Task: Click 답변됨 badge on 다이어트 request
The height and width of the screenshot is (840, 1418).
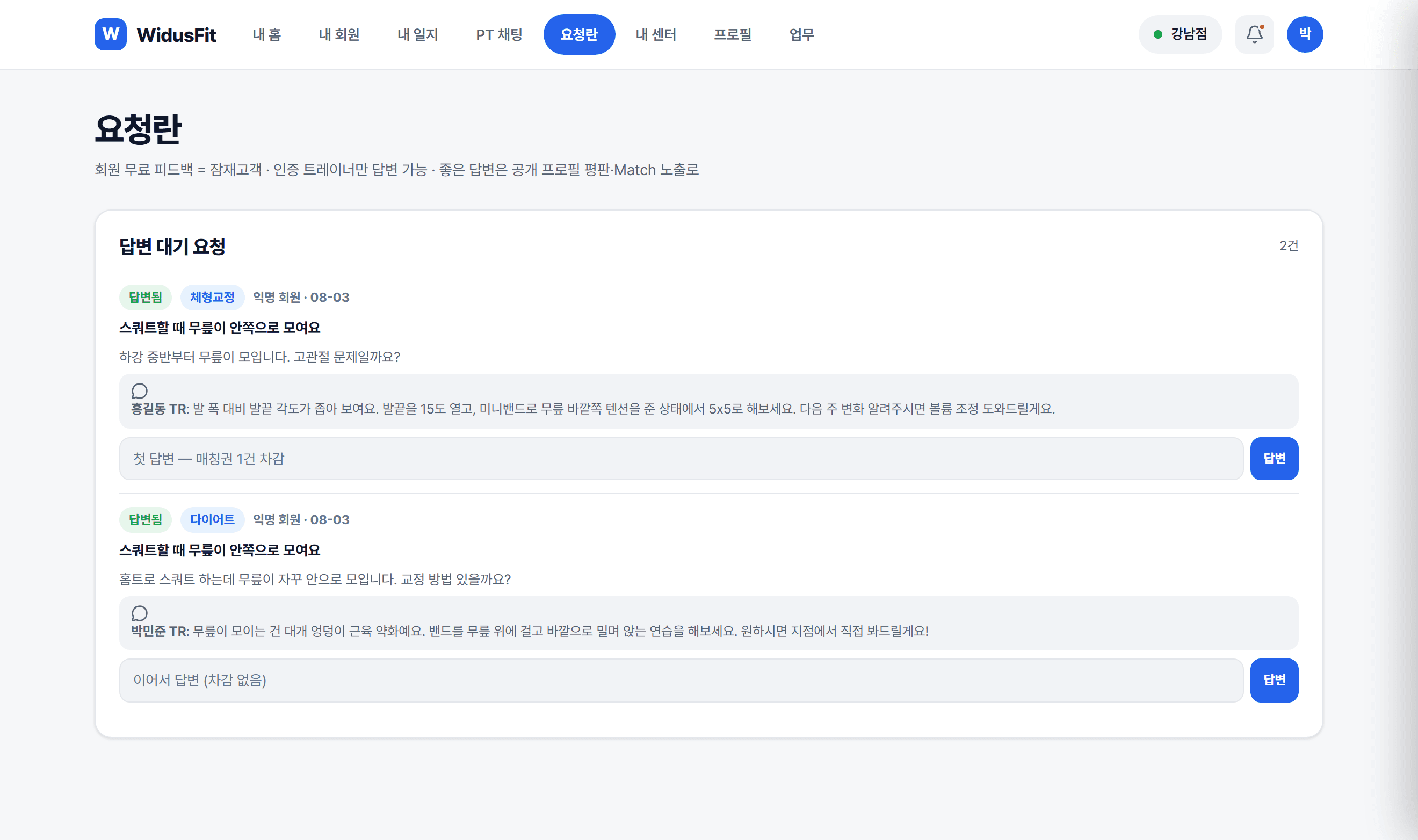Action: [146, 519]
